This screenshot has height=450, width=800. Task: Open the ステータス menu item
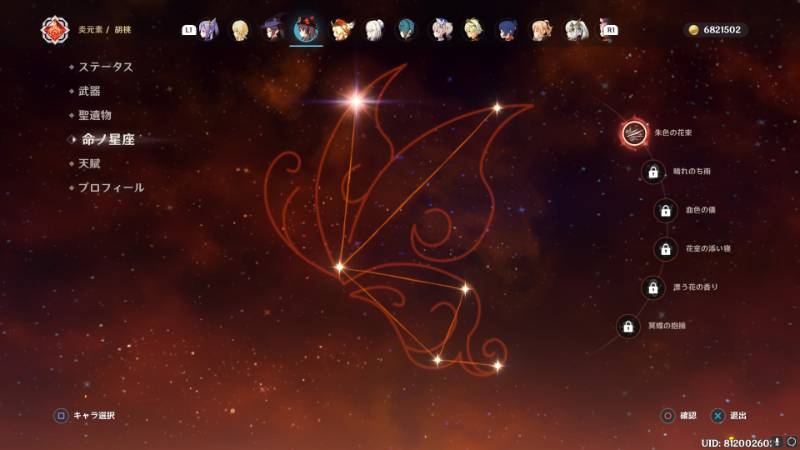click(x=106, y=67)
